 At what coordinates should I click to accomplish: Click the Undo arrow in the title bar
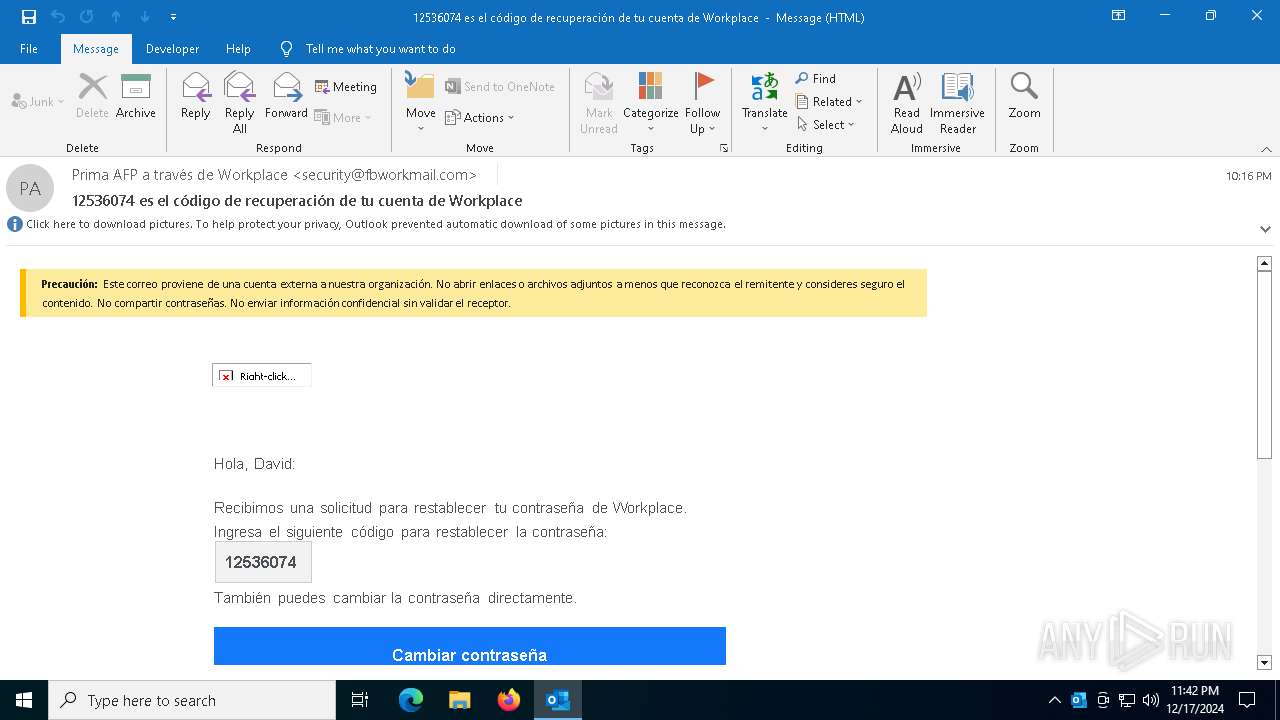[x=58, y=17]
